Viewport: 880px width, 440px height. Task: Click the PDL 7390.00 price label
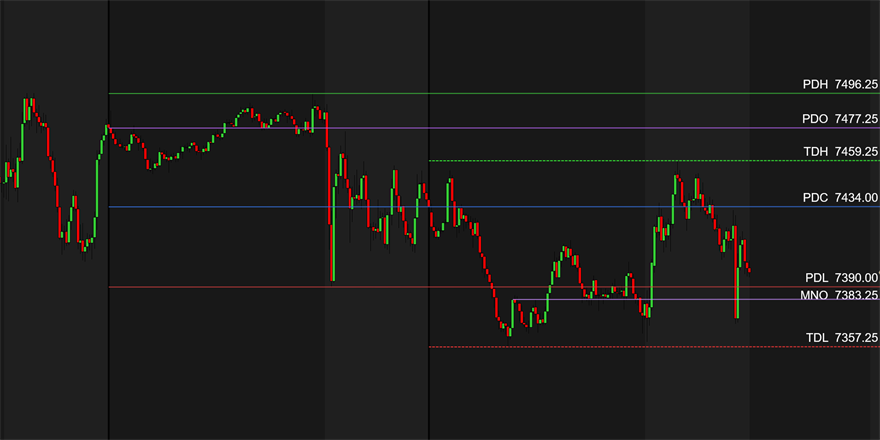coord(842,278)
